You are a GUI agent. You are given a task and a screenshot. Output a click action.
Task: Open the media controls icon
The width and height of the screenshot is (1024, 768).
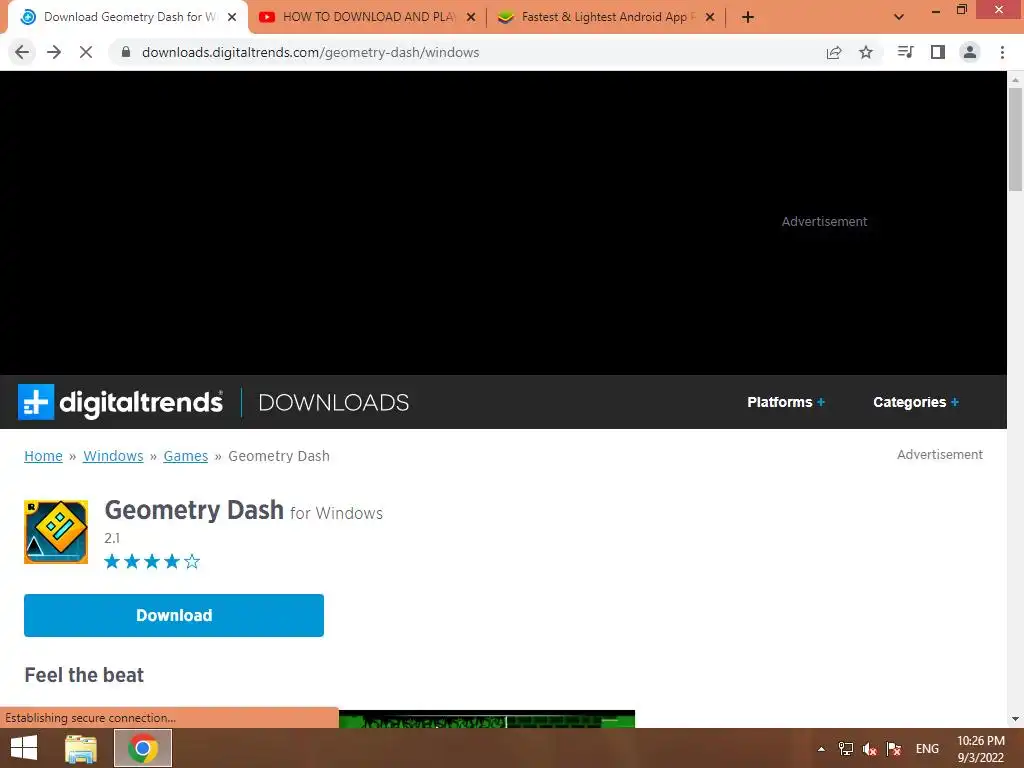pos(905,52)
